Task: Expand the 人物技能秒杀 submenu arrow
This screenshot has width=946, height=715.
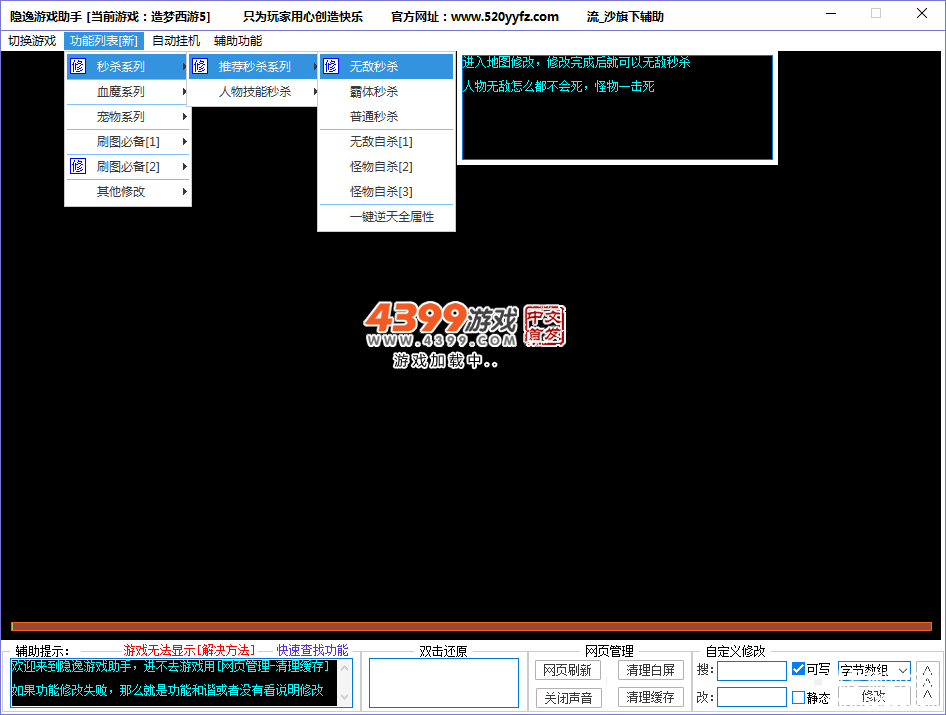Action: [315, 92]
